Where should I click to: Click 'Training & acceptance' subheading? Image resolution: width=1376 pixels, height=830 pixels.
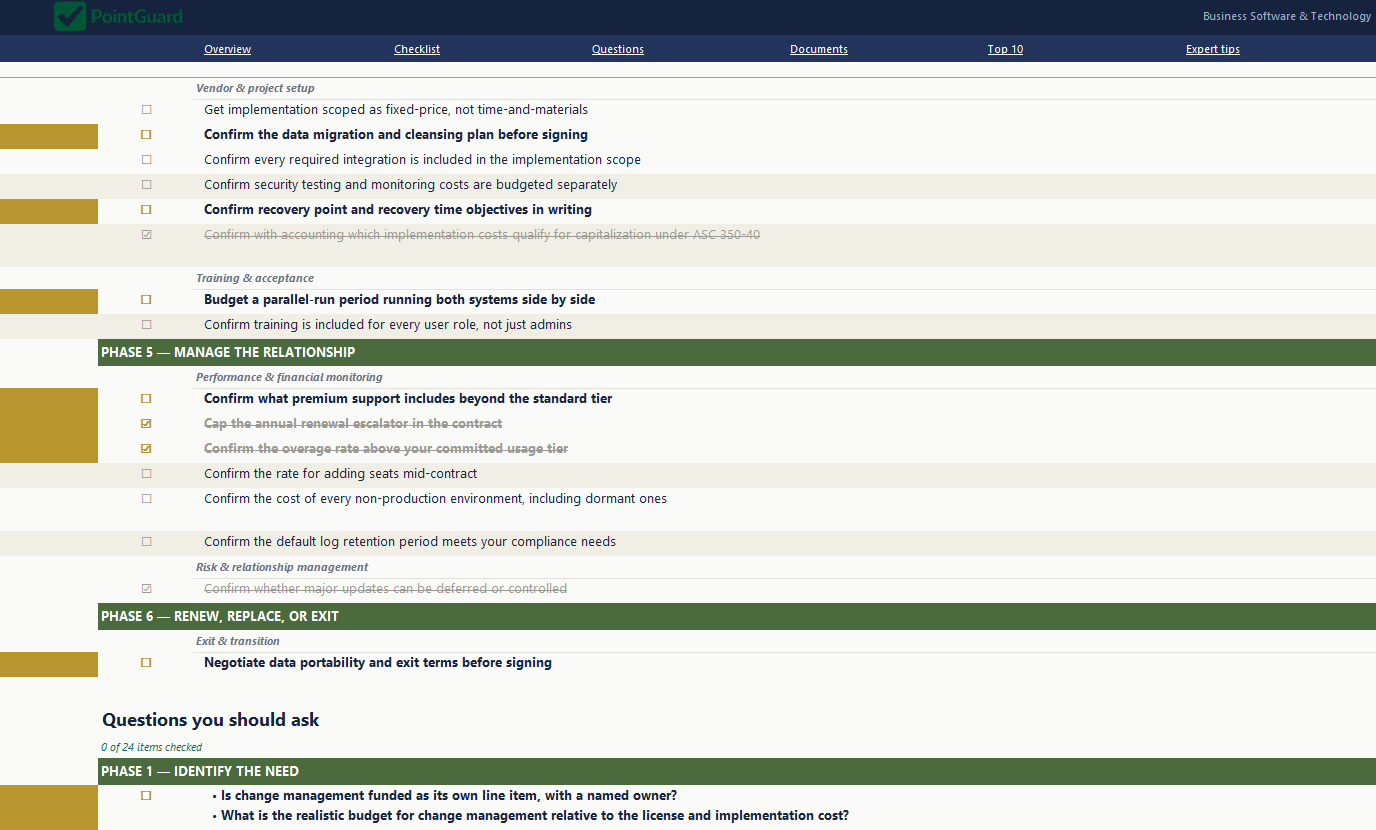pyautogui.click(x=255, y=278)
